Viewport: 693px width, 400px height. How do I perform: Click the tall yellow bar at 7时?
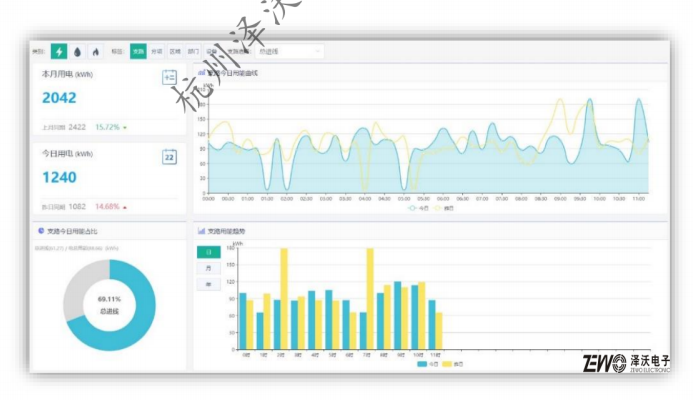(370, 299)
